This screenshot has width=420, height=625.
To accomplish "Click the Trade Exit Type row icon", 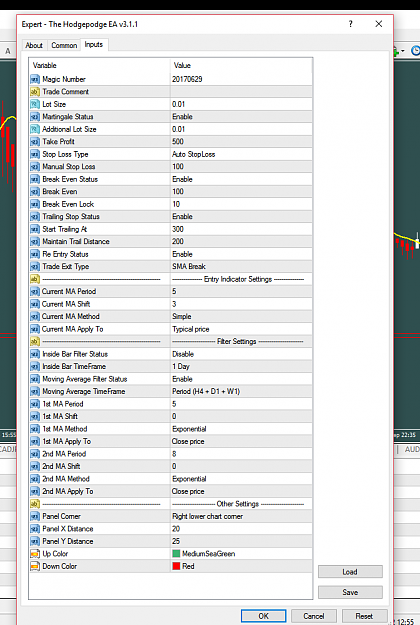I will tap(35, 267).
